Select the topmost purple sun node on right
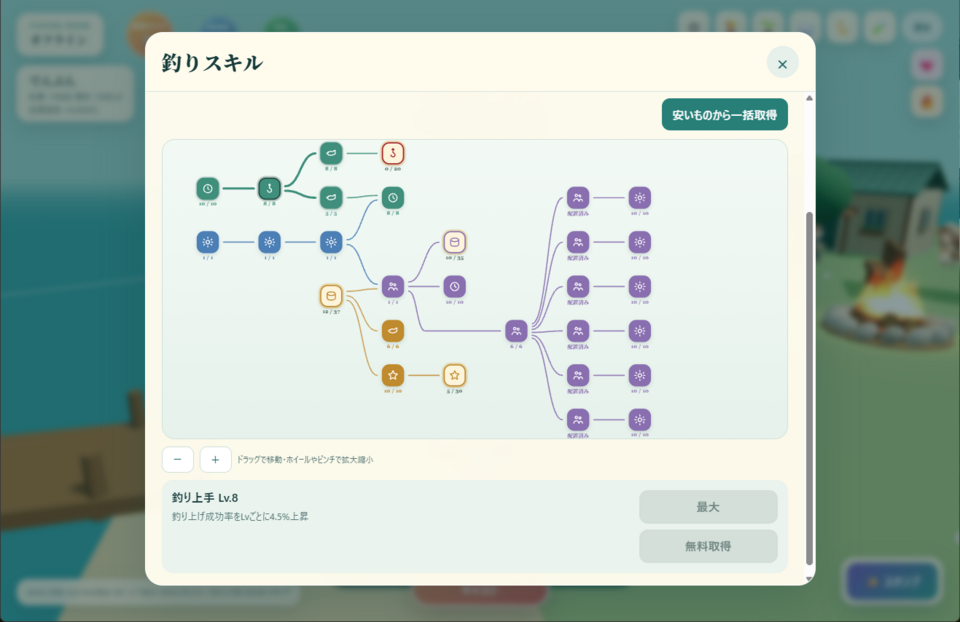The image size is (960, 622). tap(640, 198)
